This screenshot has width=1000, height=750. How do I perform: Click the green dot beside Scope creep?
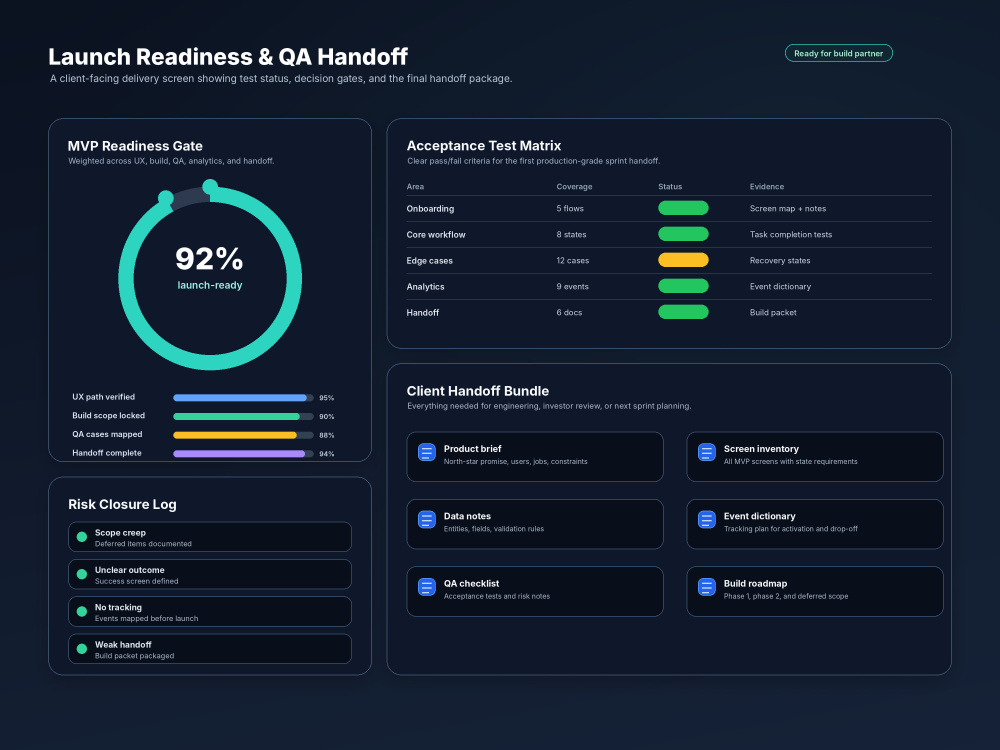click(x=82, y=537)
